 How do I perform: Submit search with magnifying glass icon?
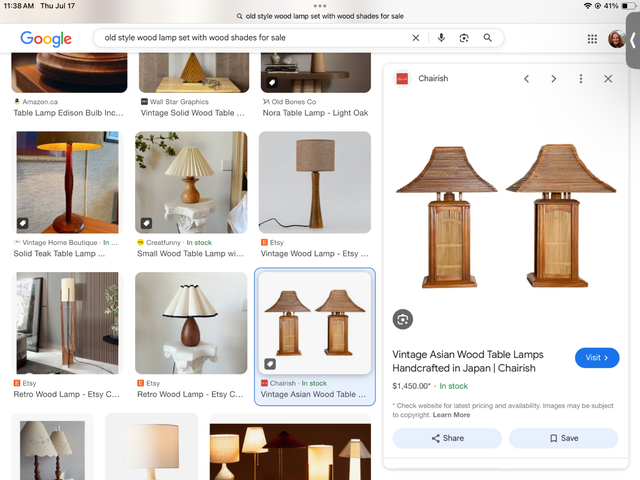488,38
